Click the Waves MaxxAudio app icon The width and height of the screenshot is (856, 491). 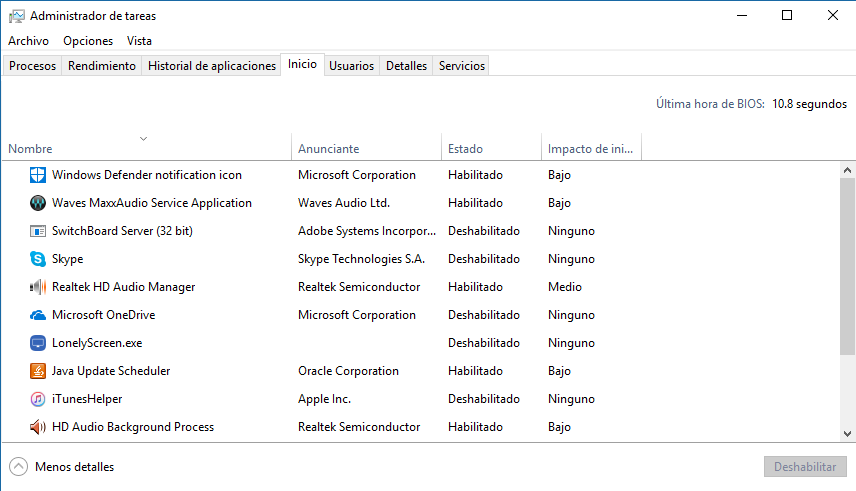point(38,203)
